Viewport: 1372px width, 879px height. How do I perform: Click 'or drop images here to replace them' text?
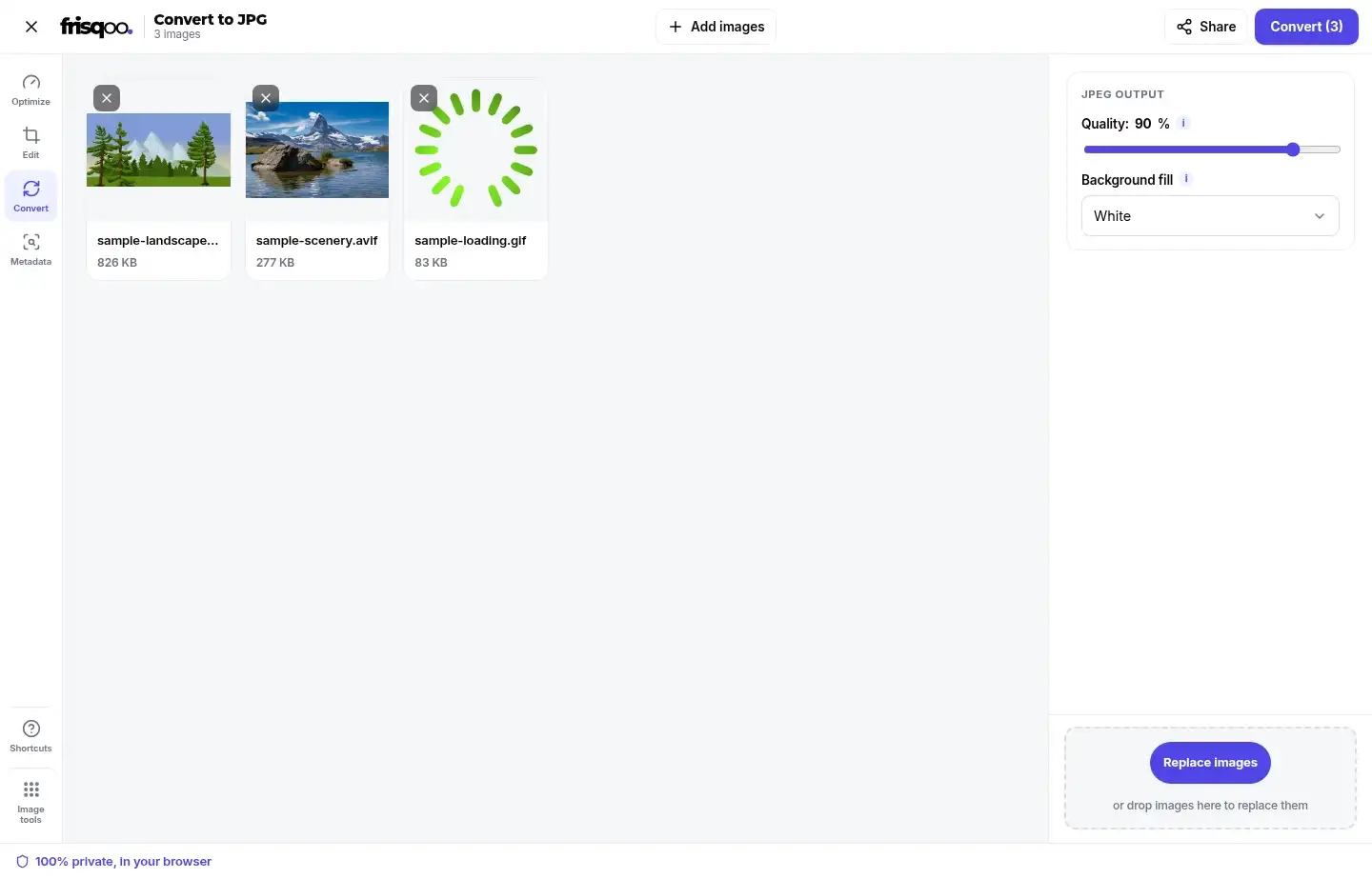[x=1210, y=806]
